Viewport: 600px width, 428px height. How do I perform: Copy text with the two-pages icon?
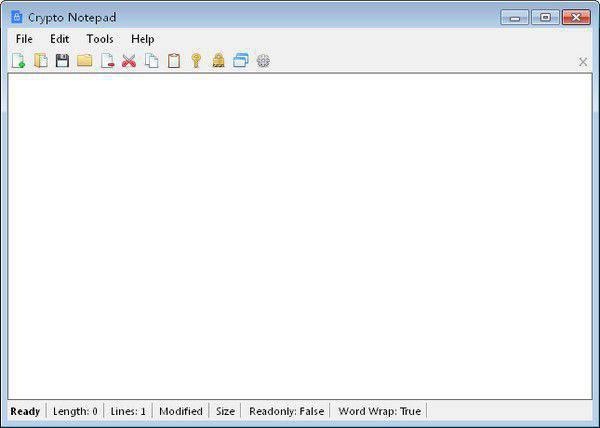(152, 61)
